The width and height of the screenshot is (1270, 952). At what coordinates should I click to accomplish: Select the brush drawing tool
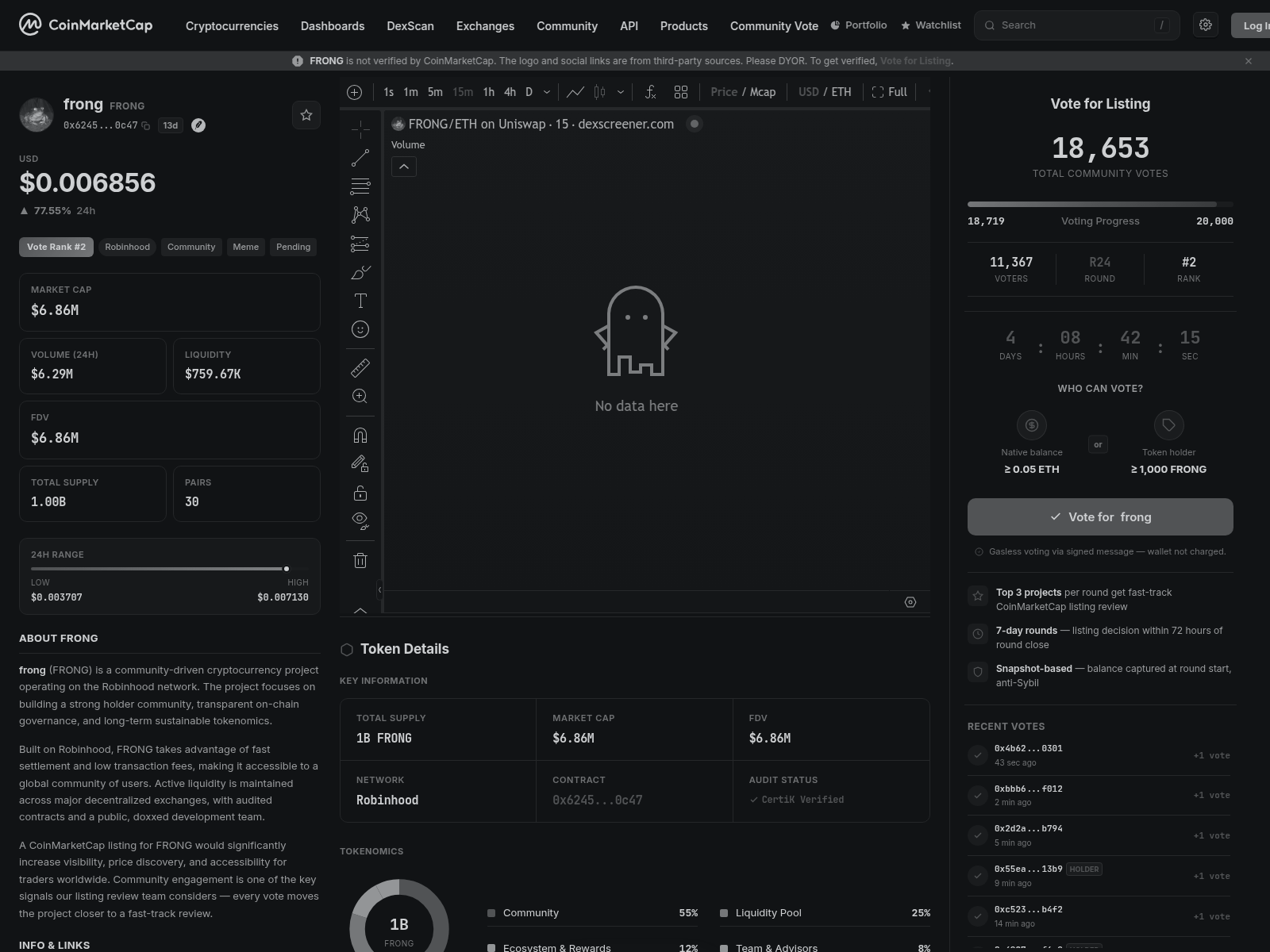coord(360,272)
